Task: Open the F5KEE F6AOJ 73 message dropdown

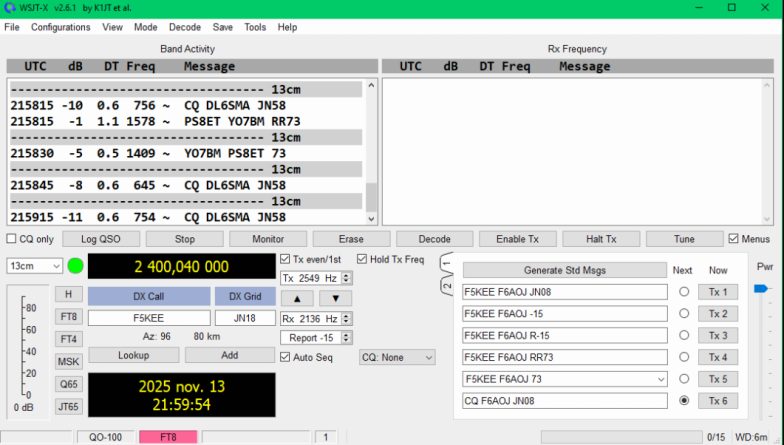Action: 658,379
